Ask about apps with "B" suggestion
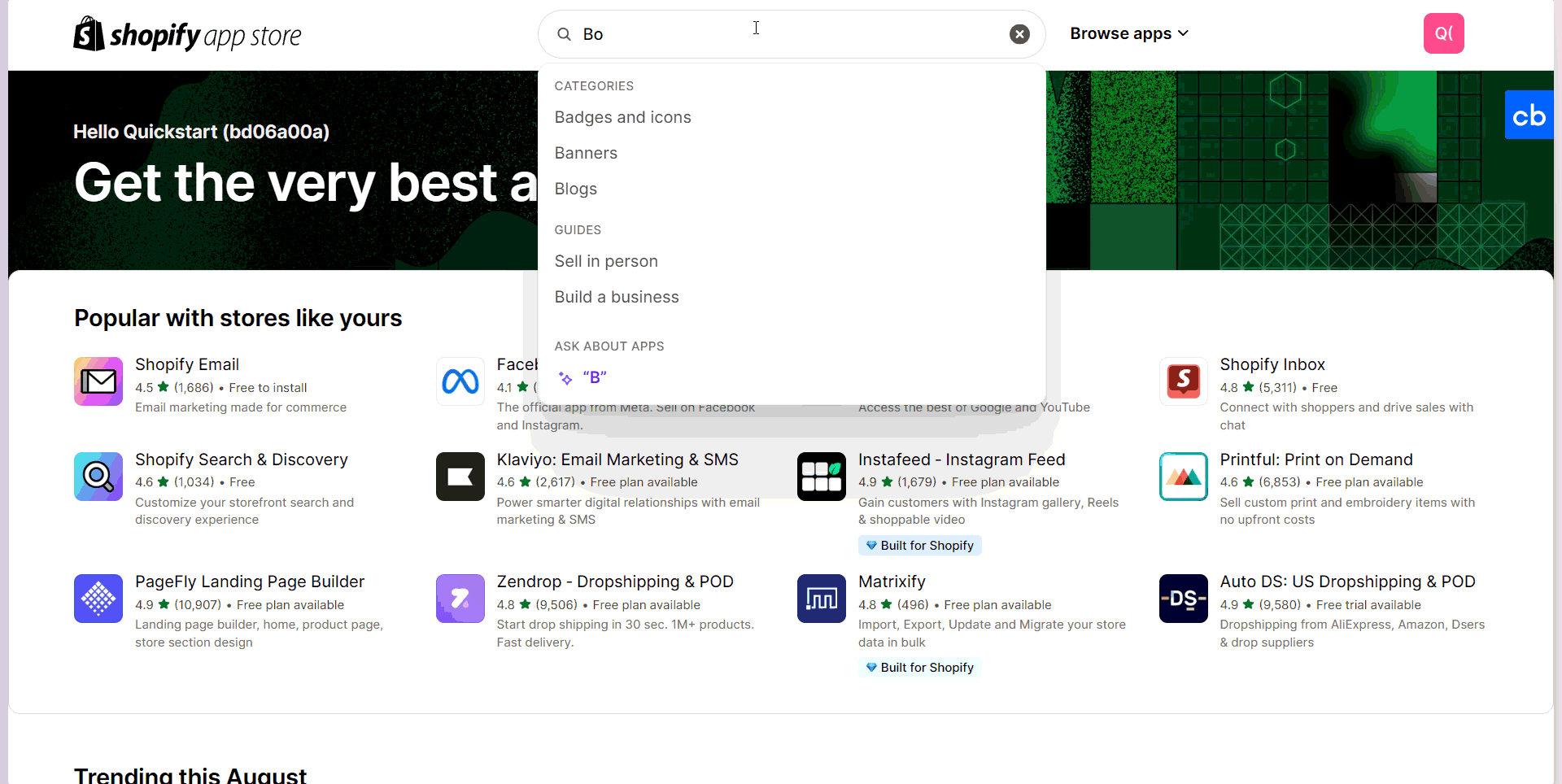The width and height of the screenshot is (1562, 784). [x=595, y=377]
